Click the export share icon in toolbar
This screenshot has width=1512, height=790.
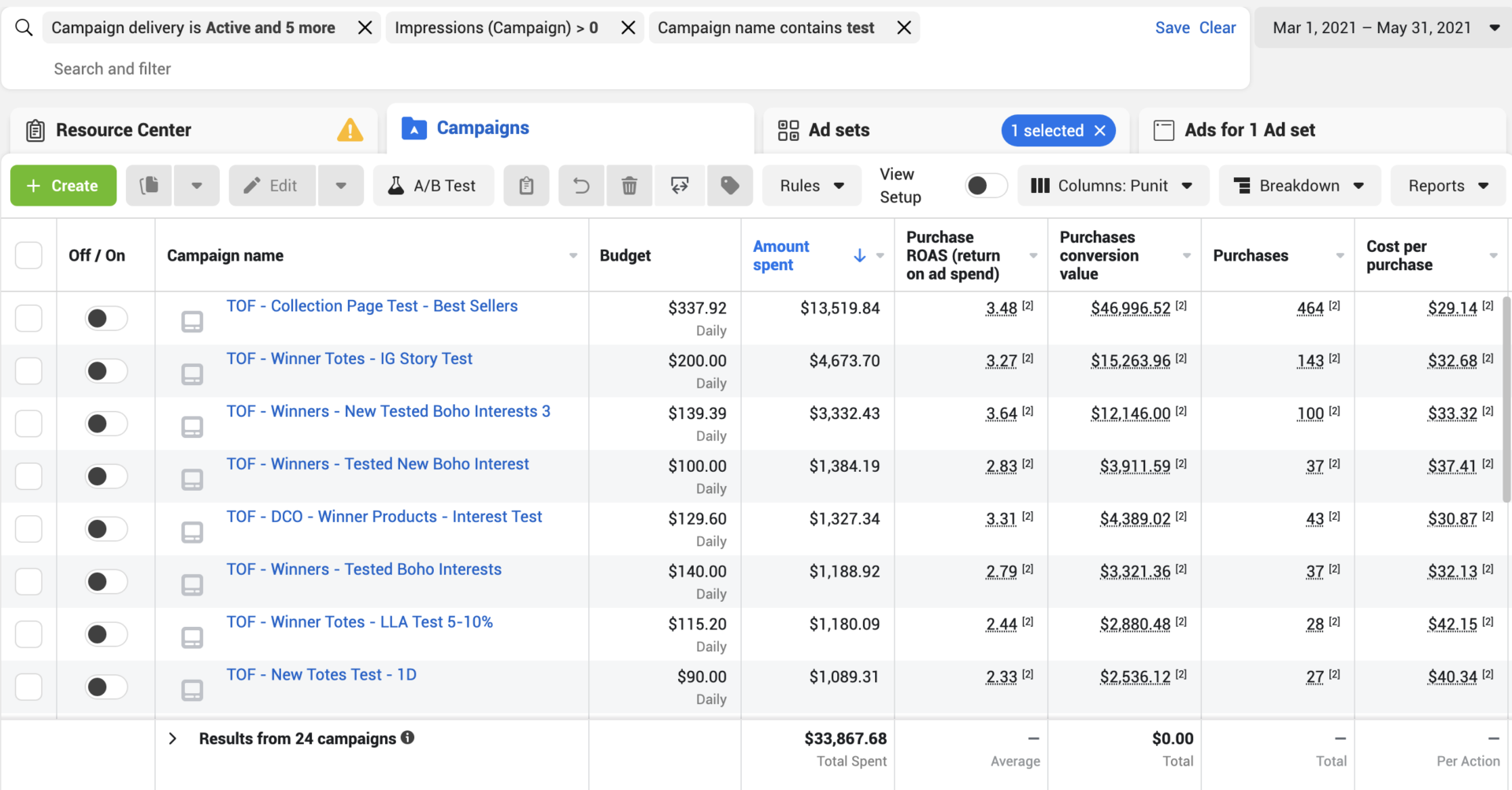[680, 186]
